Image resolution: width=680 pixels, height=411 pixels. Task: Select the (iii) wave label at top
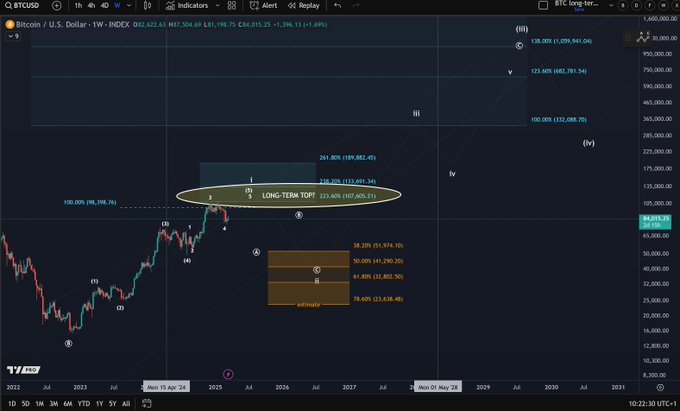pyautogui.click(x=522, y=29)
